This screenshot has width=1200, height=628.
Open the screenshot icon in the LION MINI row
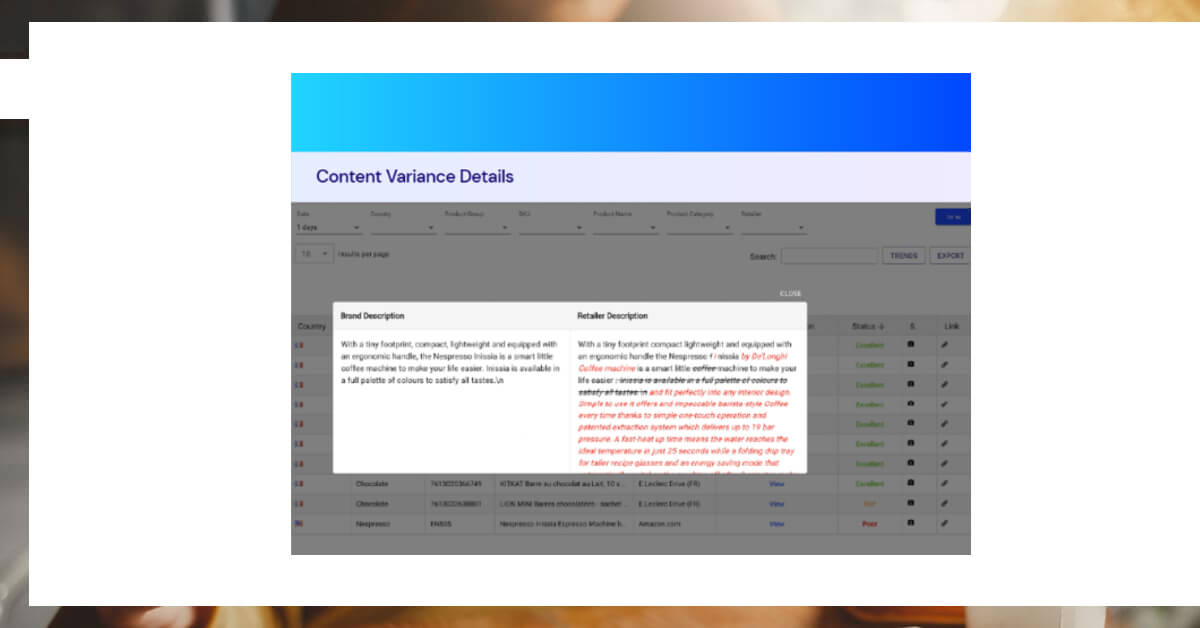[x=910, y=503]
